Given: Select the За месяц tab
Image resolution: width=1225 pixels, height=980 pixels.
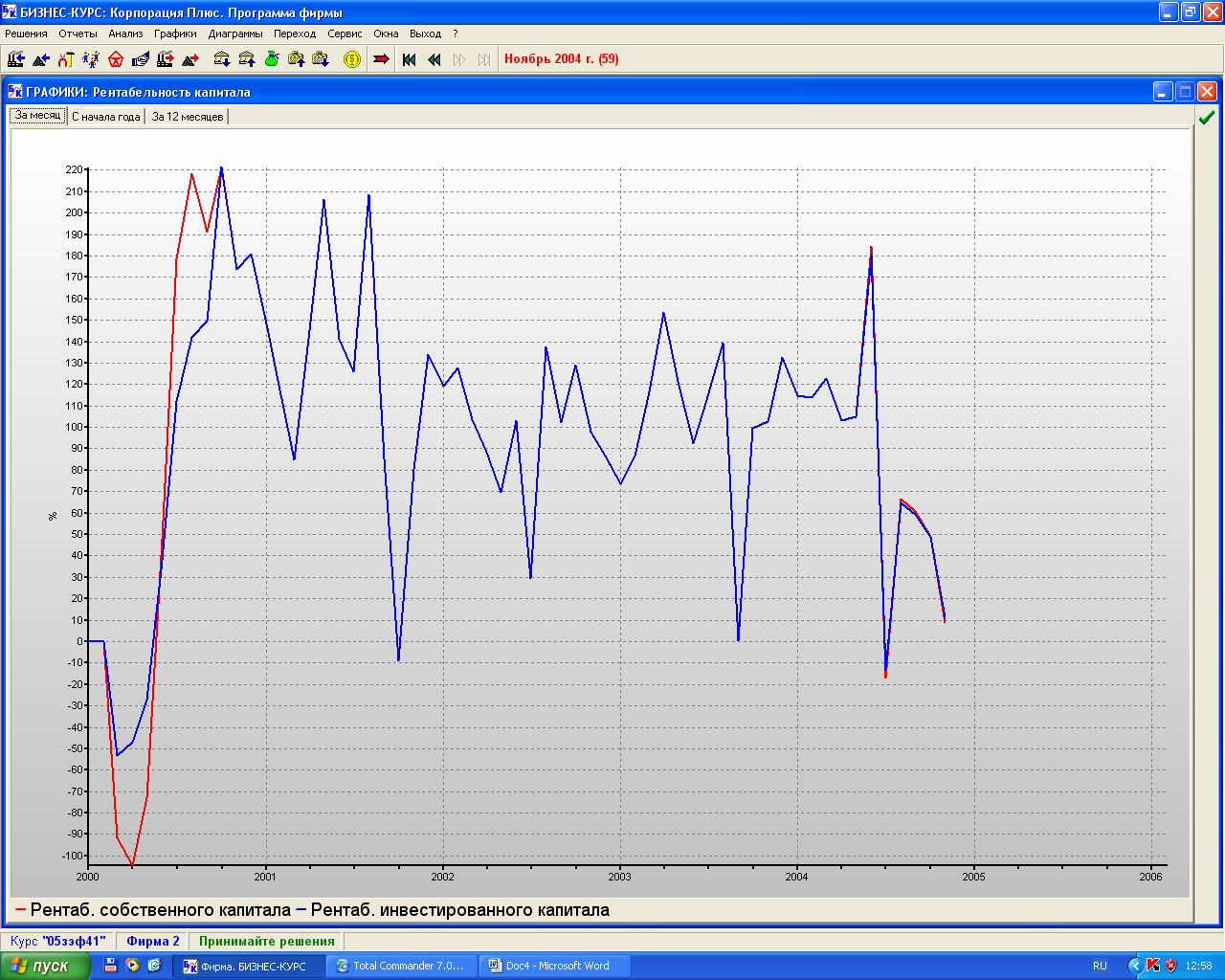Looking at the screenshot, I should 38,116.
